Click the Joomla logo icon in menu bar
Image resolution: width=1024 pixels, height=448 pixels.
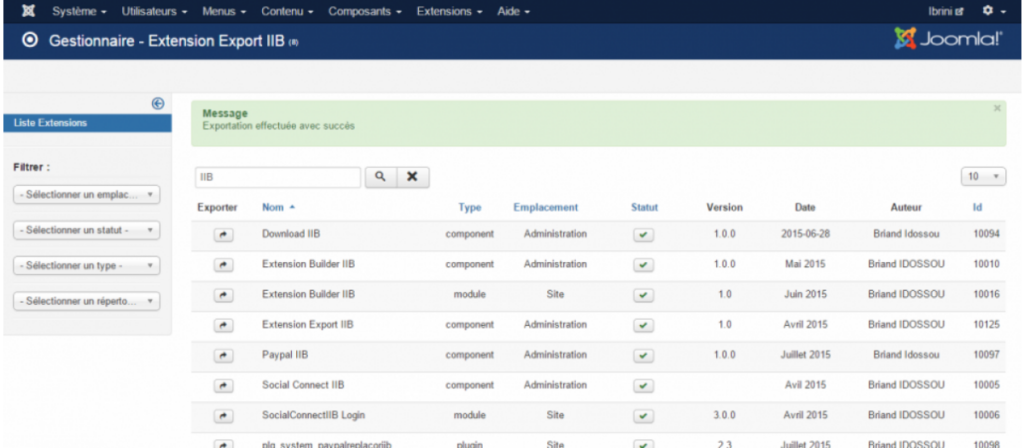click(28, 11)
